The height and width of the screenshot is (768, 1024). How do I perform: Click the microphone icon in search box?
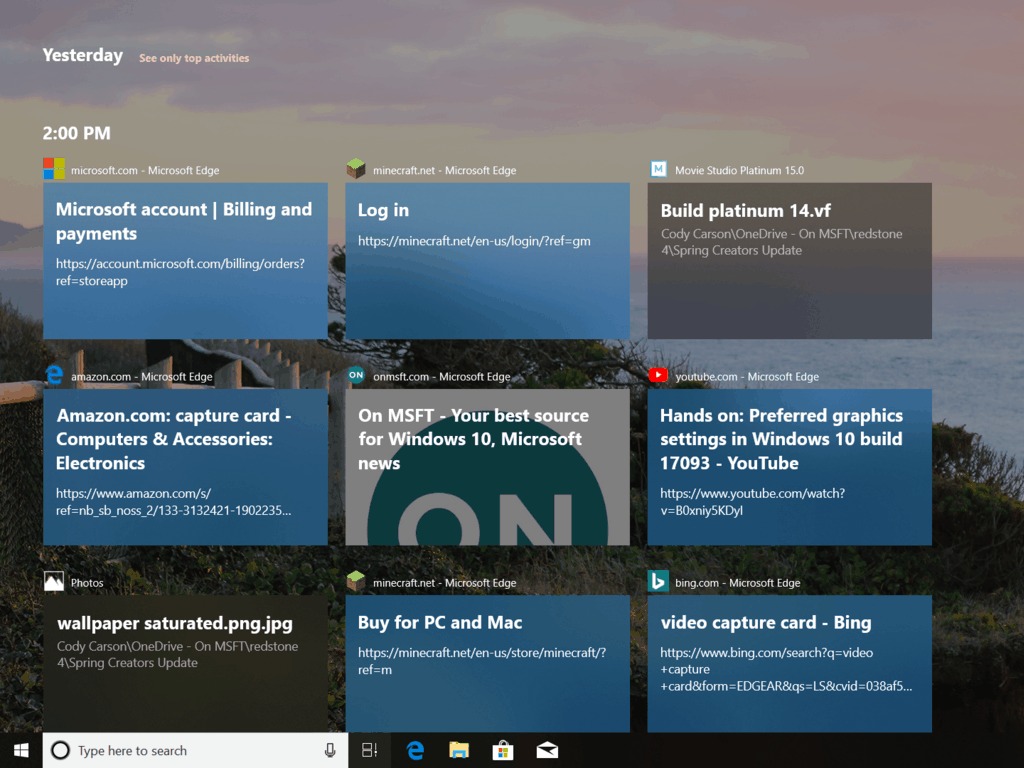point(330,750)
